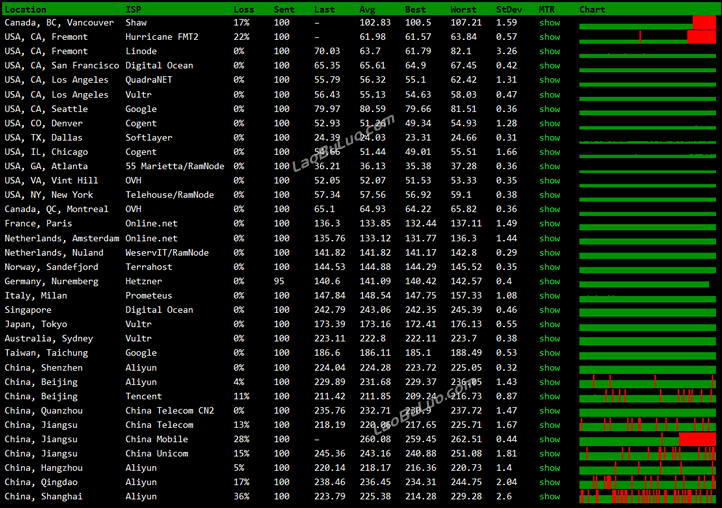Open the 'show' link for Vultr Tokyo
Screen dimensions: 722x508
pyautogui.click(x=549, y=324)
